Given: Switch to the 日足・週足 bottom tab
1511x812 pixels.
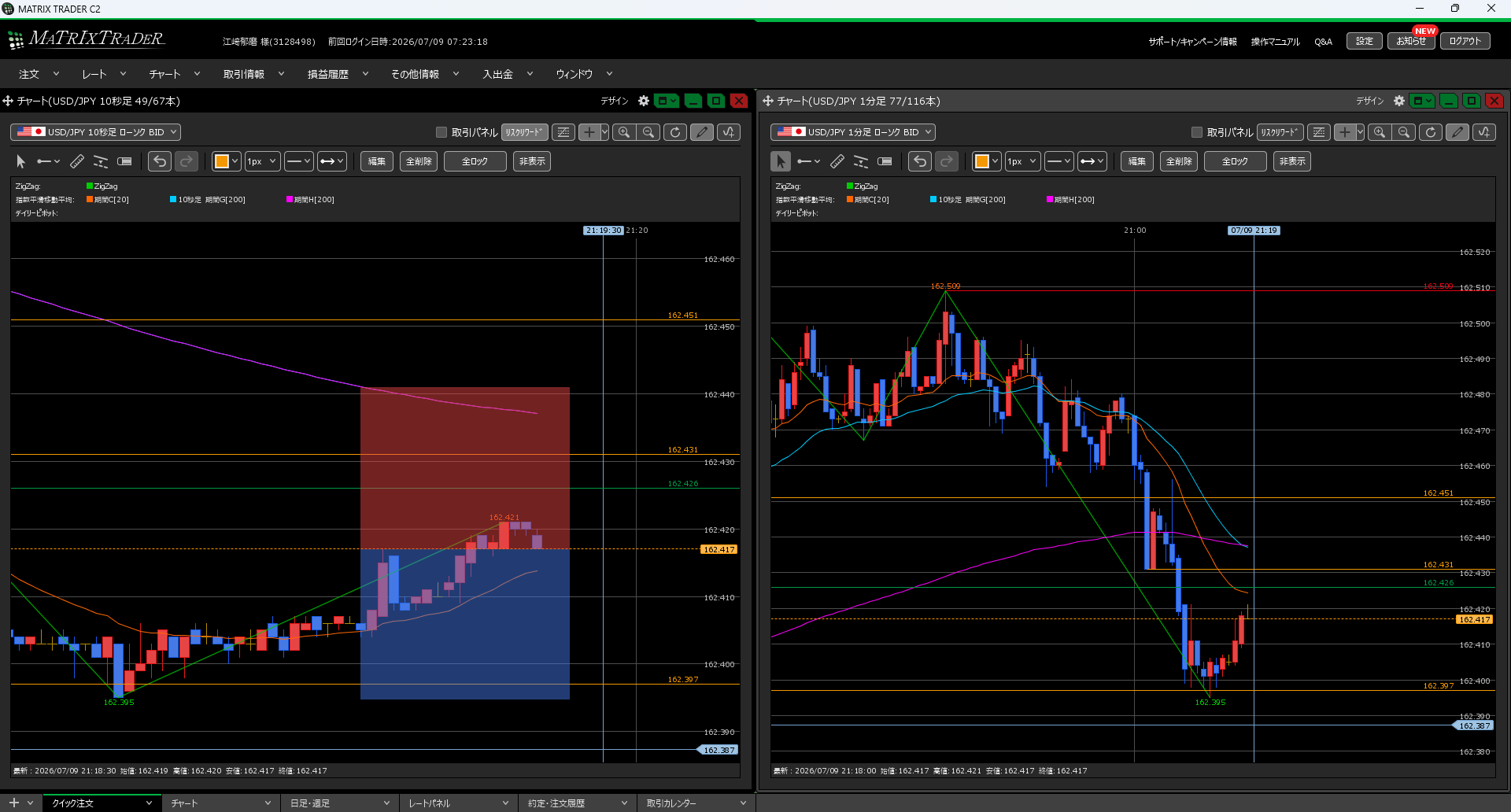Looking at the screenshot, I should click(x=340, y=803).
